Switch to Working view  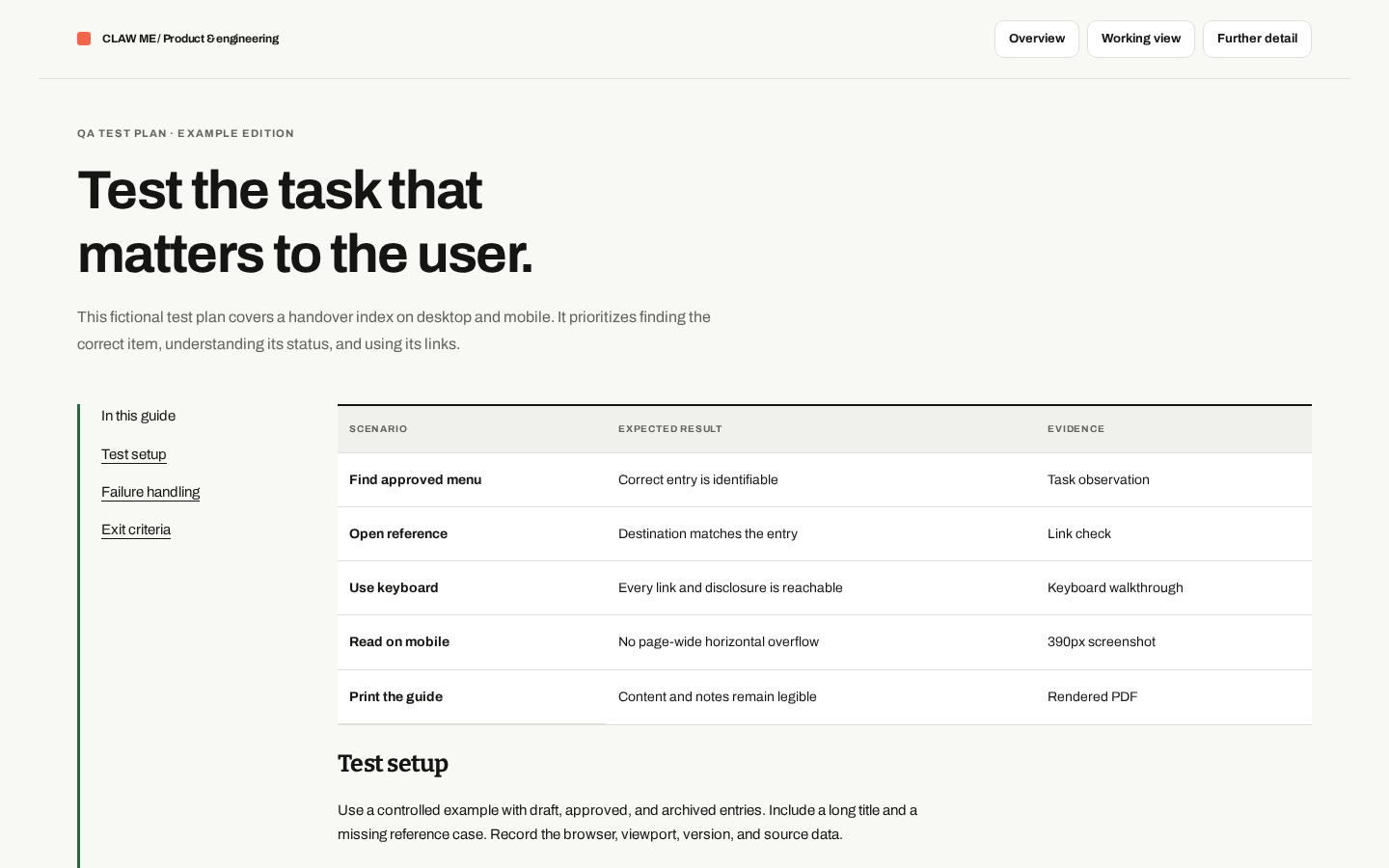click(x=1141, y=39)
